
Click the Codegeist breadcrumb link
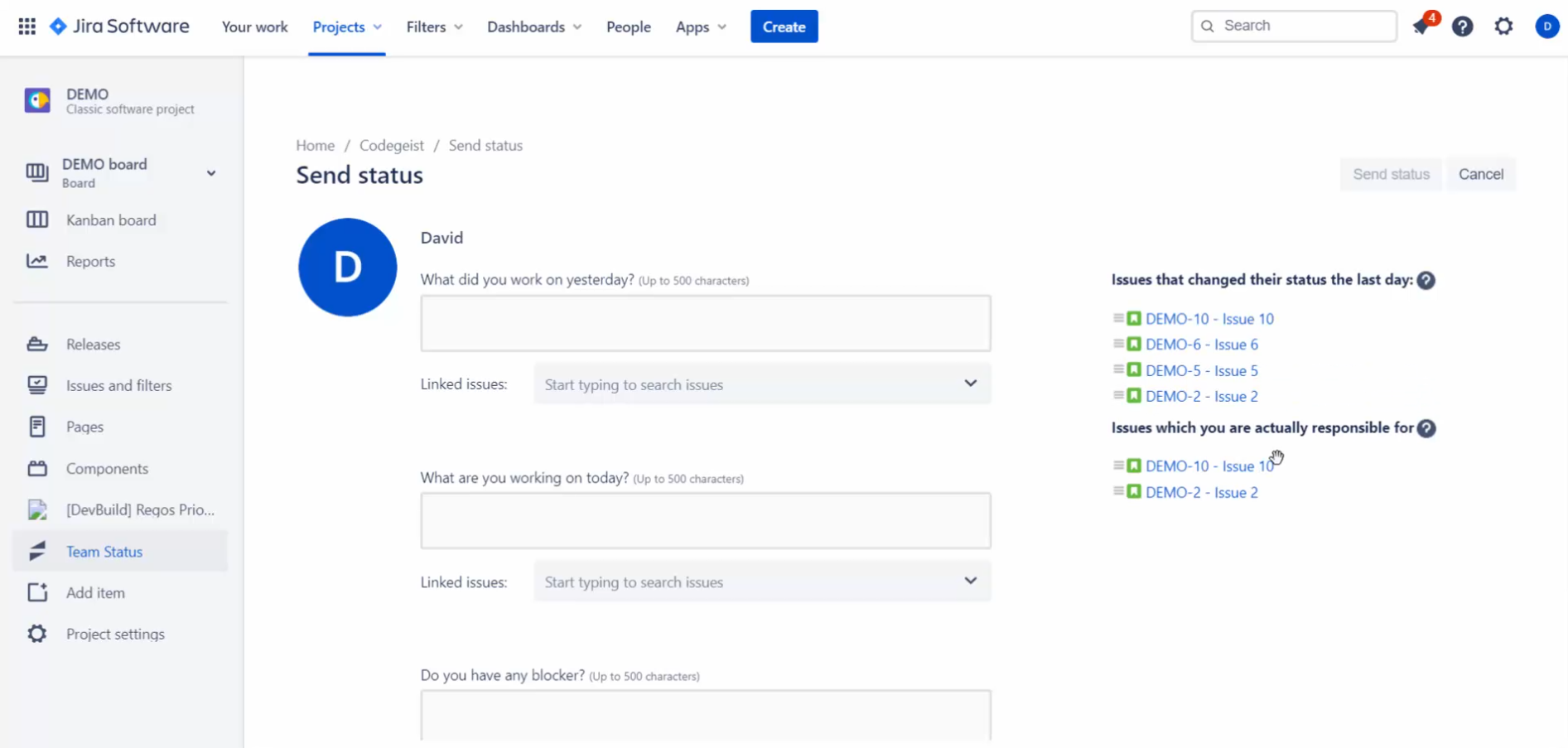(391, 146)
